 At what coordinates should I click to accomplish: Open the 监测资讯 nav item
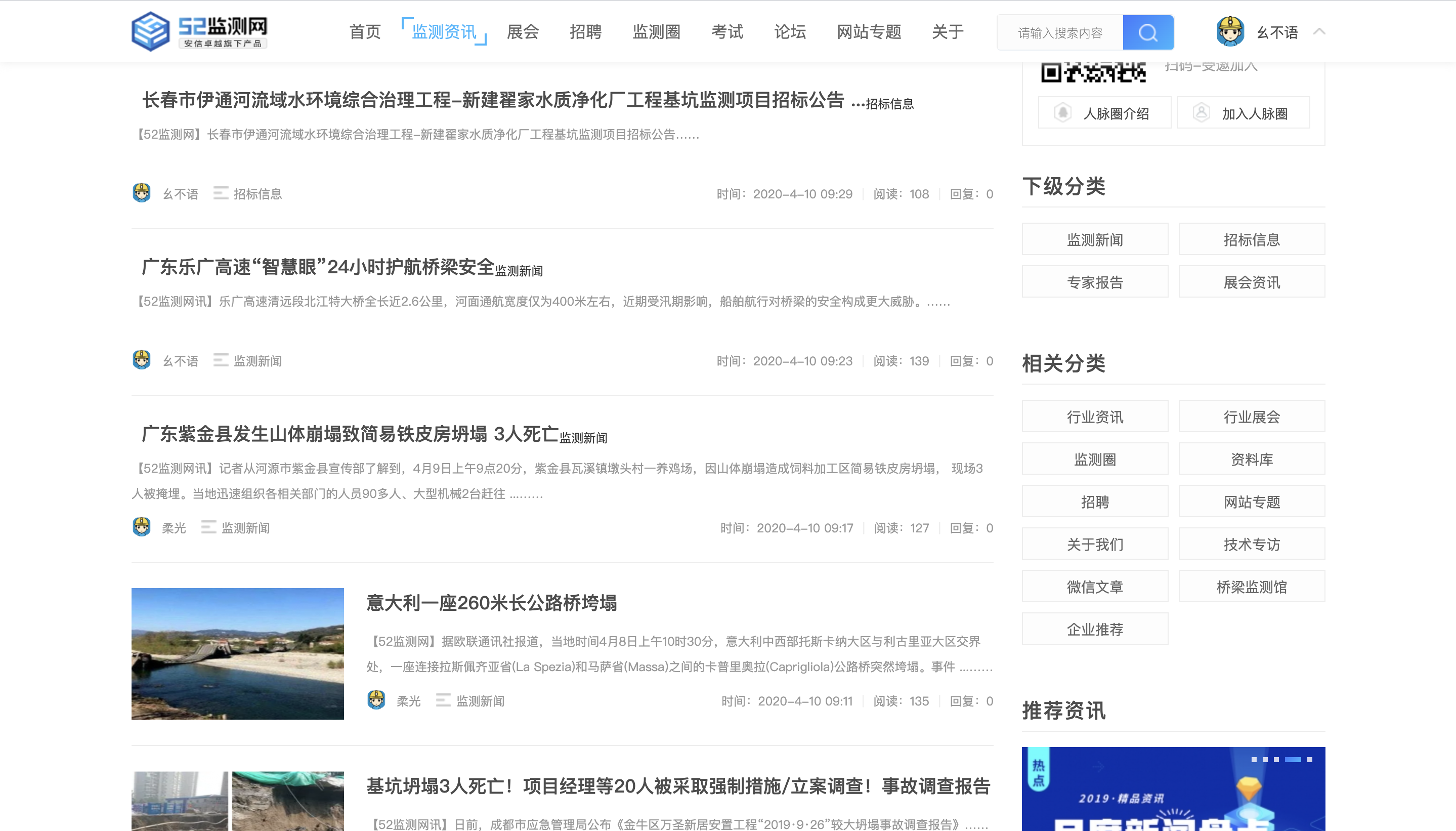(x=444, y=32)
